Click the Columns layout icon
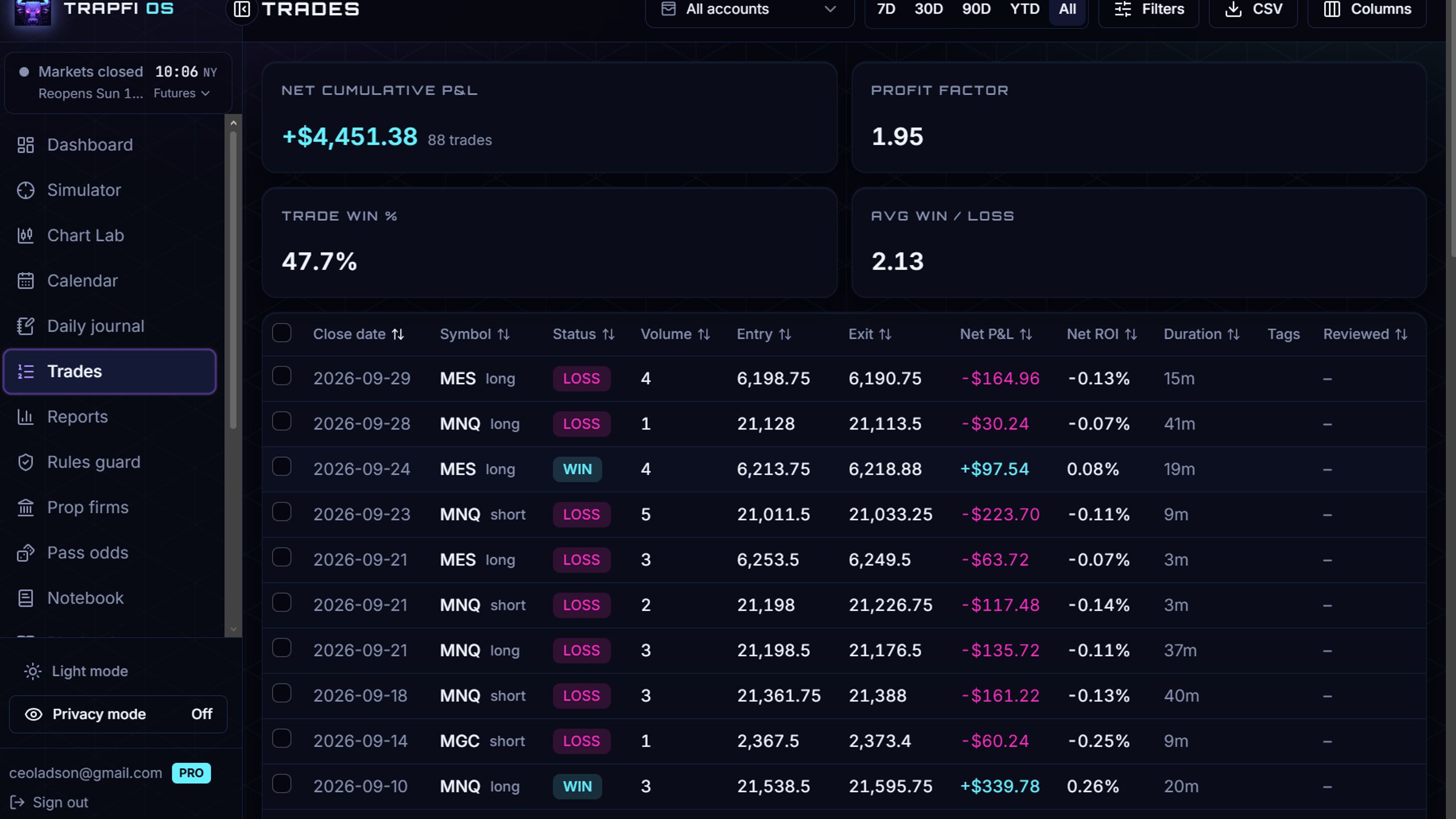 tap(1332, 9)
